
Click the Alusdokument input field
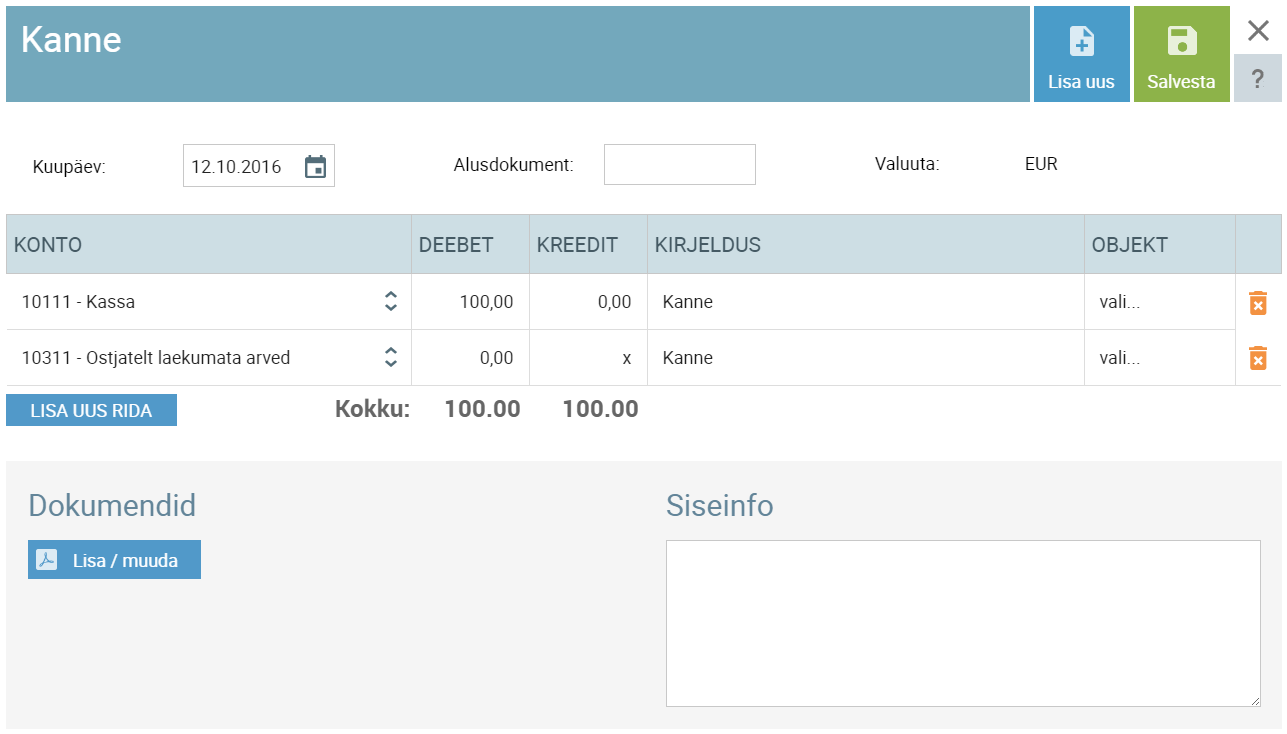pos(679,165)
